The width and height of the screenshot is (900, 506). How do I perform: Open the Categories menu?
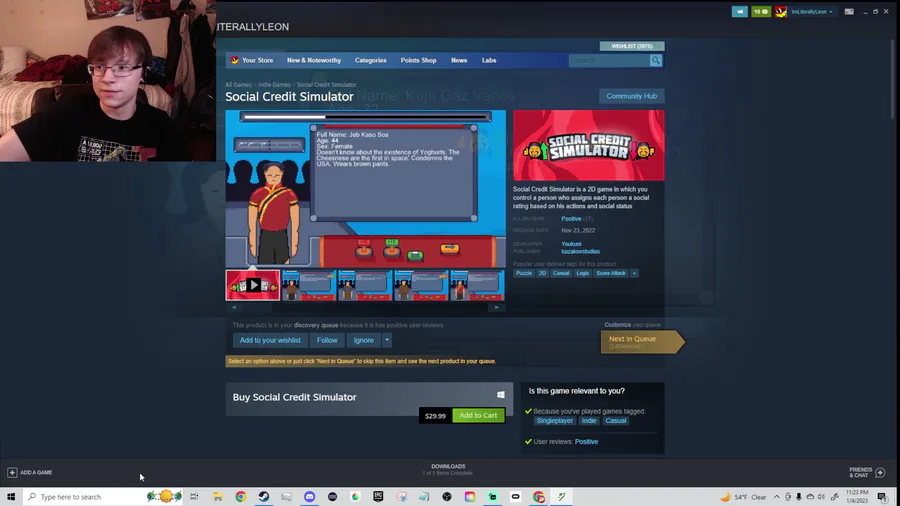(370, 60)
